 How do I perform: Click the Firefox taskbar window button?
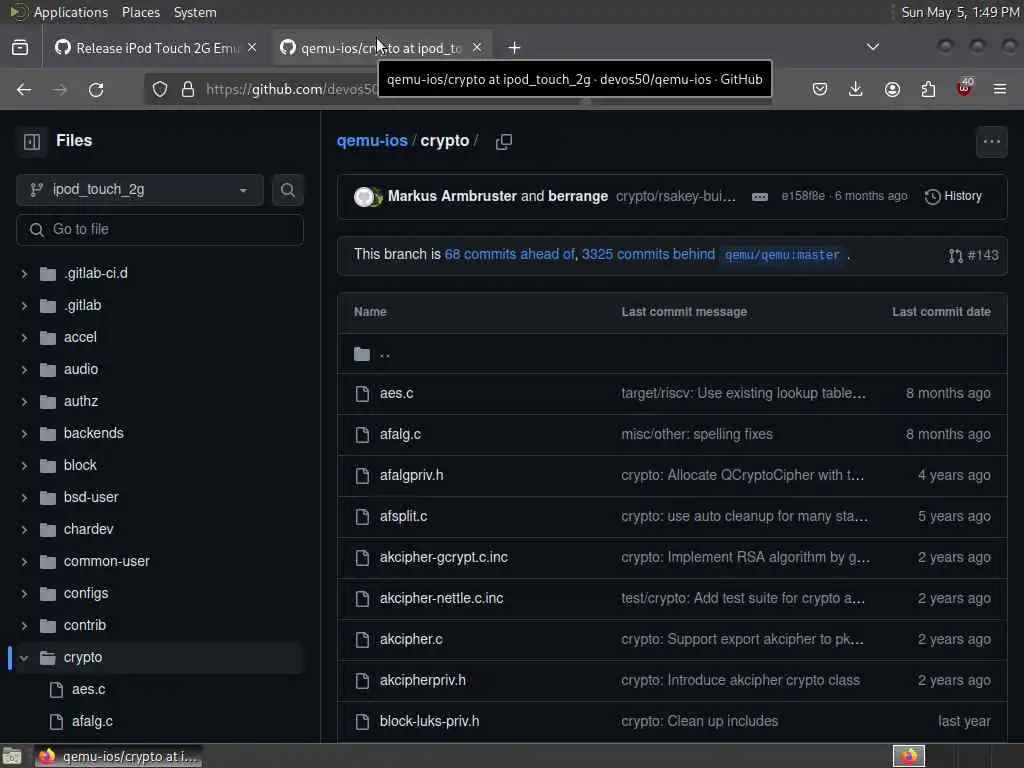tap(118, 756)
